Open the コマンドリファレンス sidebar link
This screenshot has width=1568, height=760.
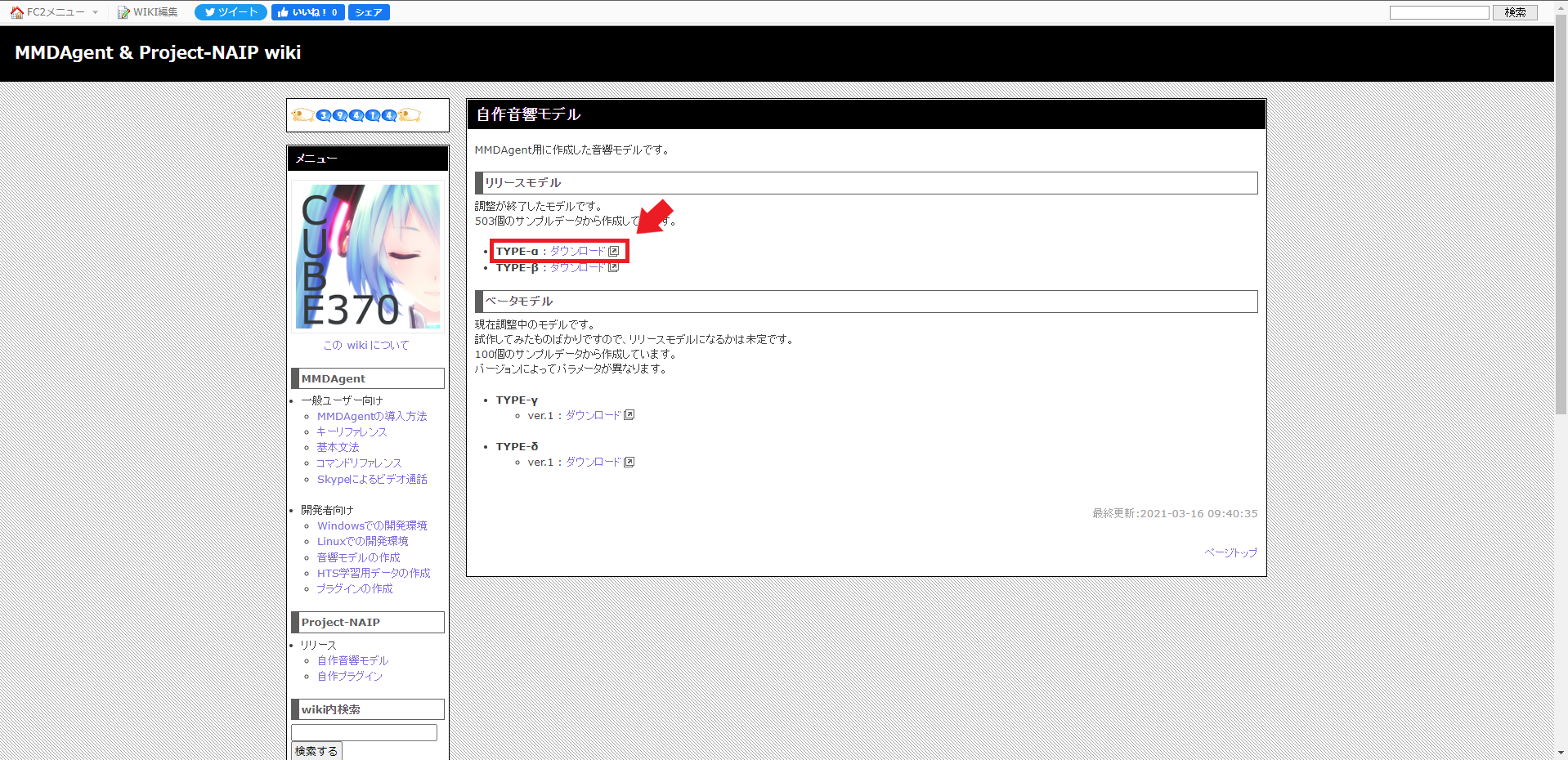[359, 463]
